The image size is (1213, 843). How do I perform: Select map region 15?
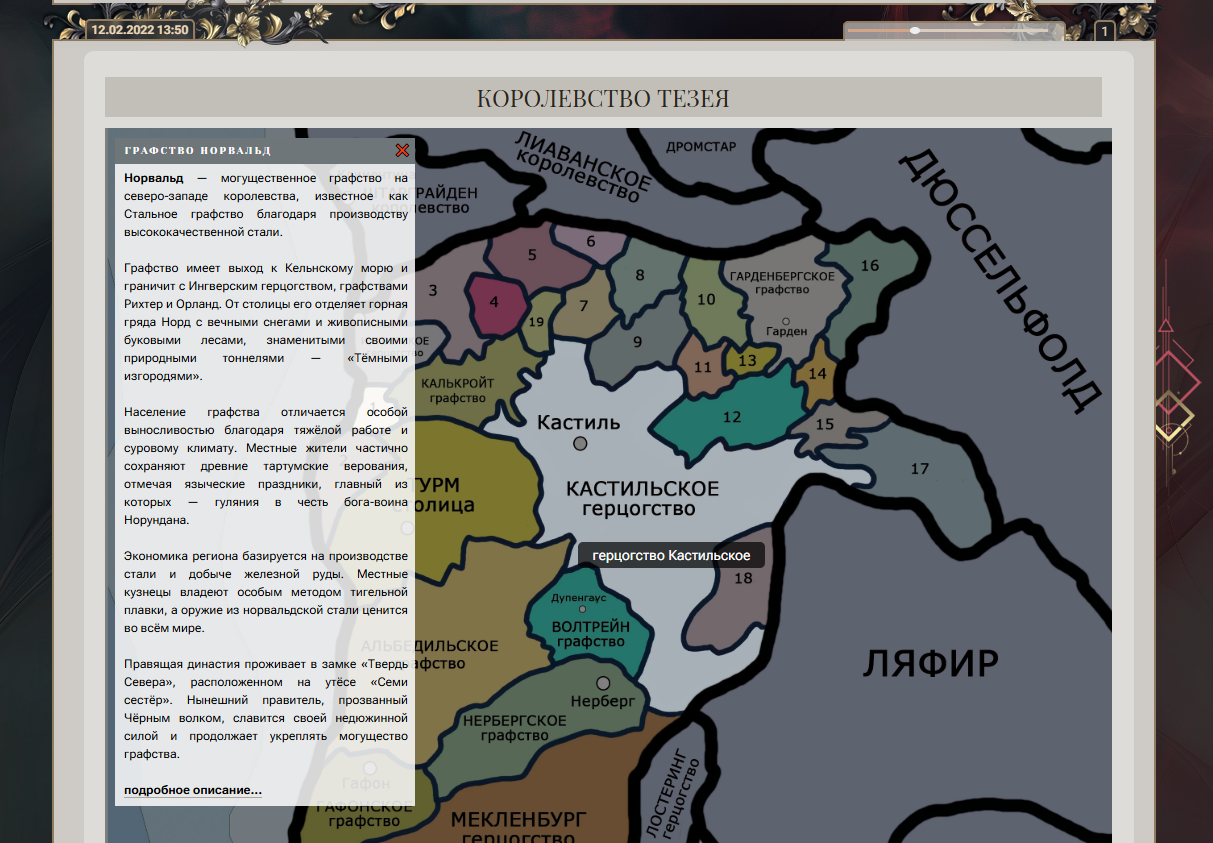(x=825, y=424)
